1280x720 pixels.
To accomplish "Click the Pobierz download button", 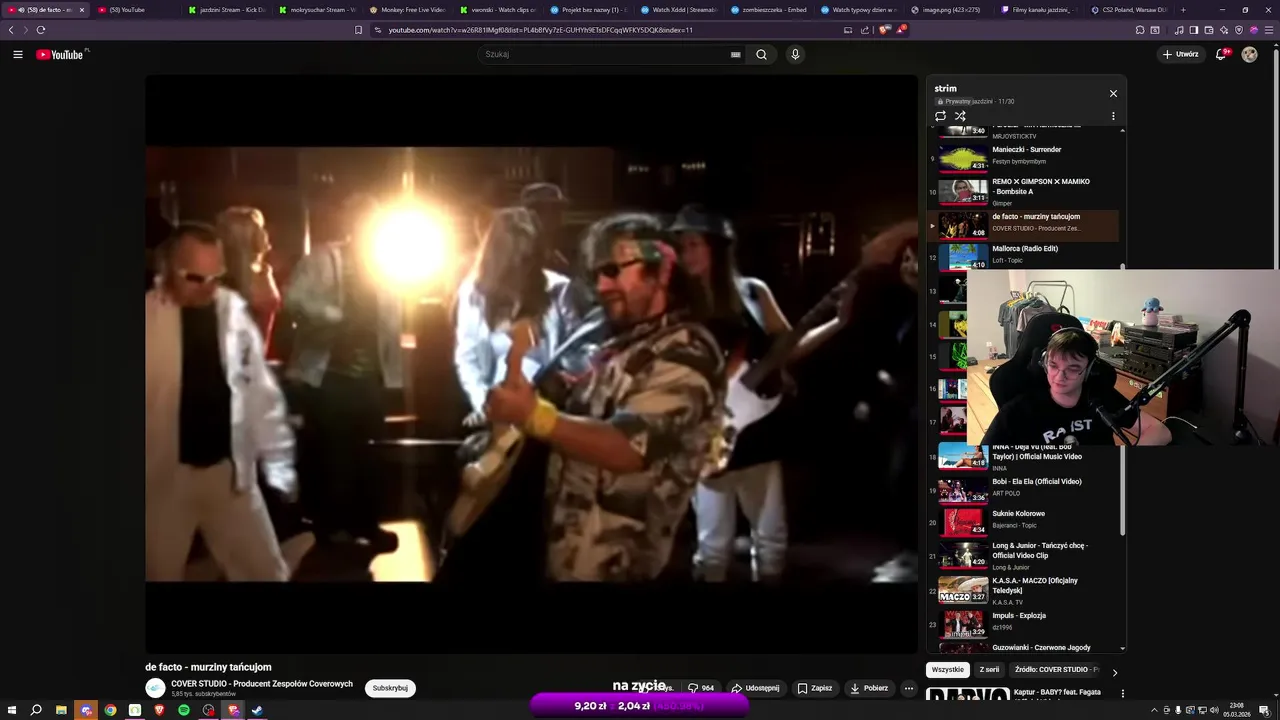I will pyautogui.click(x=868, y=688).
